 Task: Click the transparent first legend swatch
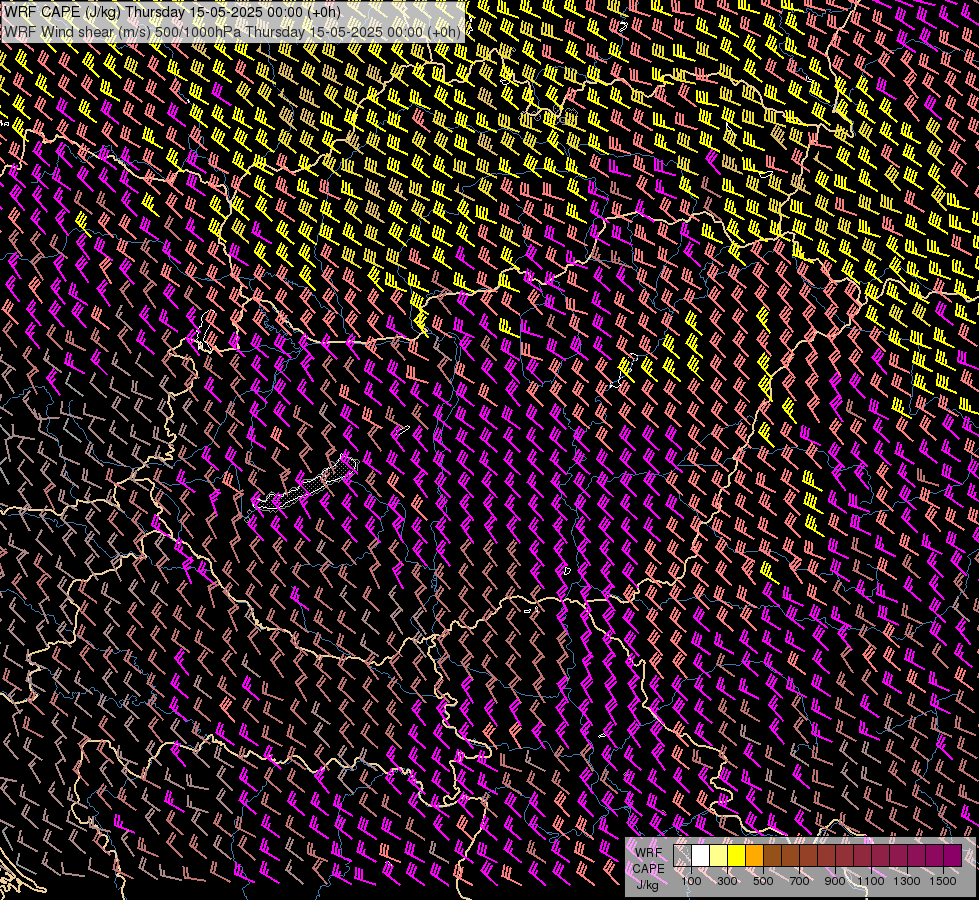tap(682, 856)
